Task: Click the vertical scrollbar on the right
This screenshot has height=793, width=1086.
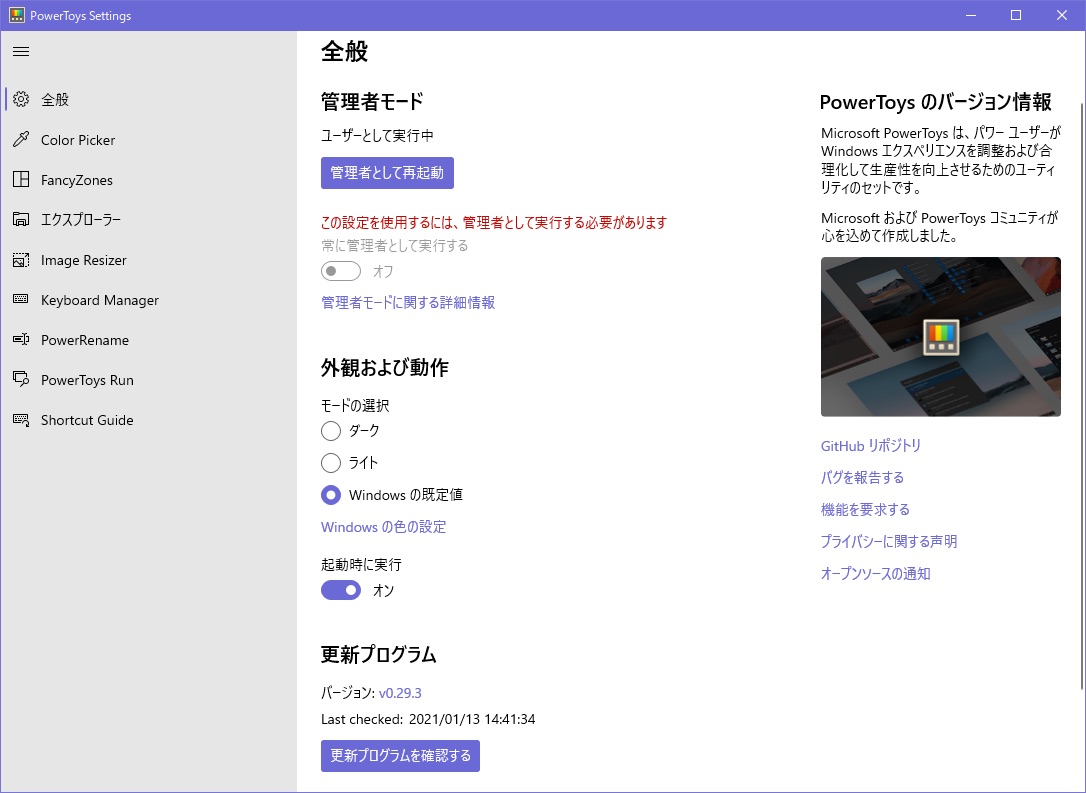Action: 1083,395
